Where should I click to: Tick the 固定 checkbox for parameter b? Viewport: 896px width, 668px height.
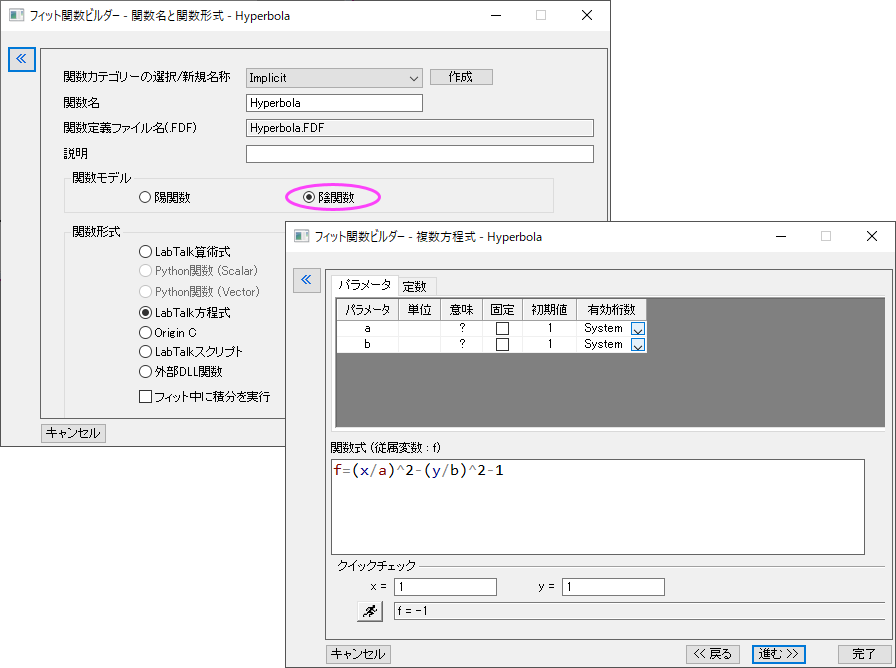(502, 345)
